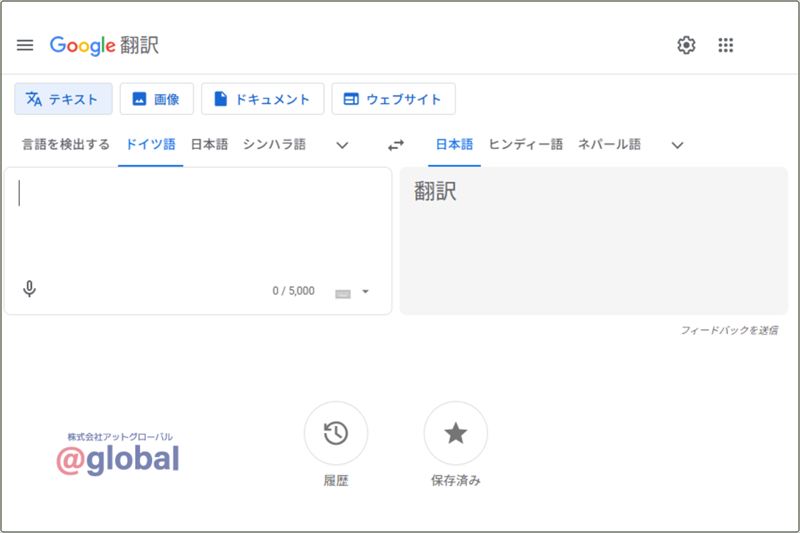Select ネパール語 as target language

(x=609, y=145)
